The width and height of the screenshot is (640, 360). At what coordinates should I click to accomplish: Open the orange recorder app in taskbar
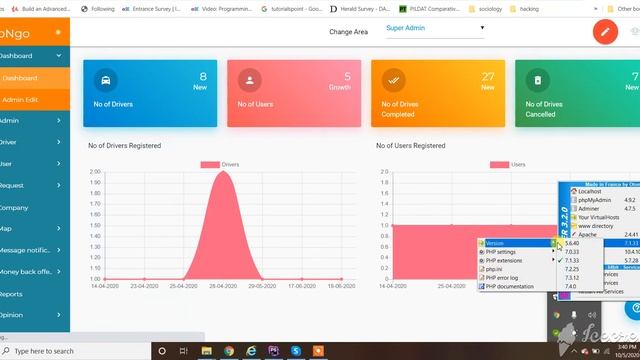point(318,351)
